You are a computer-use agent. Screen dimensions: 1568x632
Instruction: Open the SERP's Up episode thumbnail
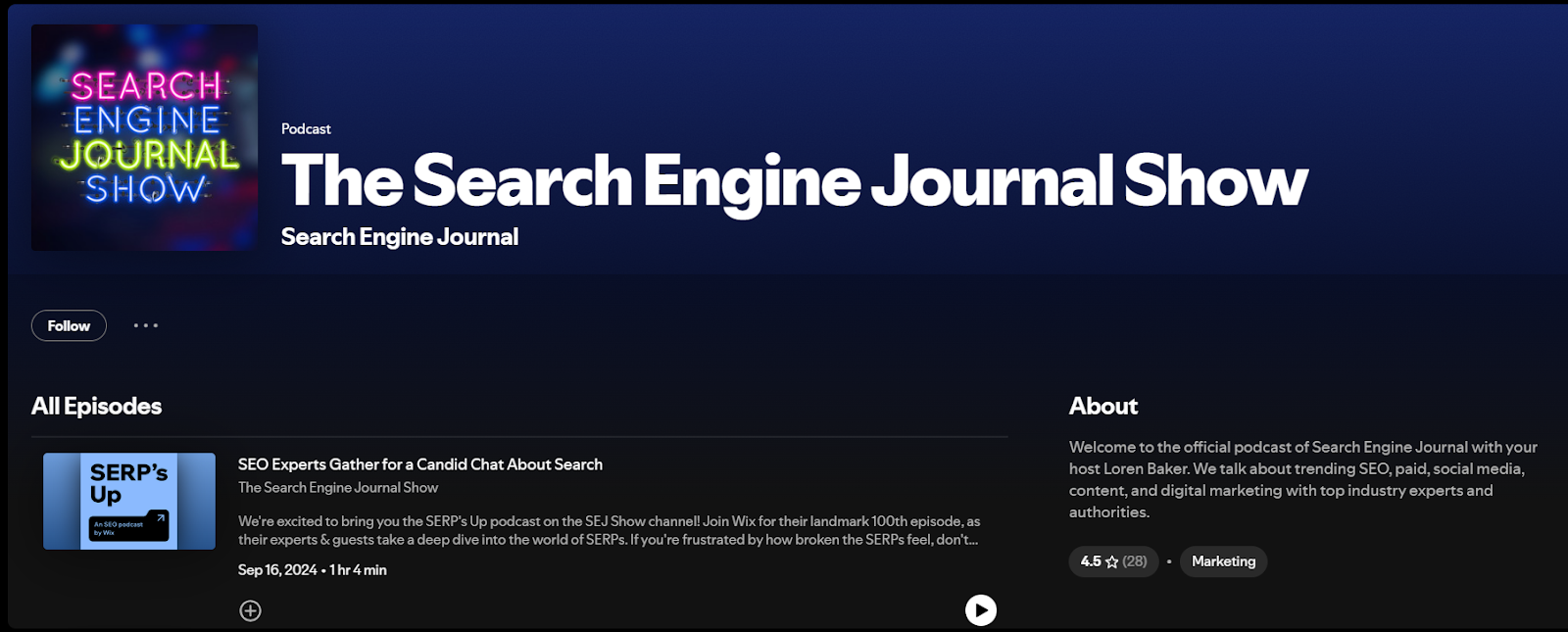[x=129, y=501]
